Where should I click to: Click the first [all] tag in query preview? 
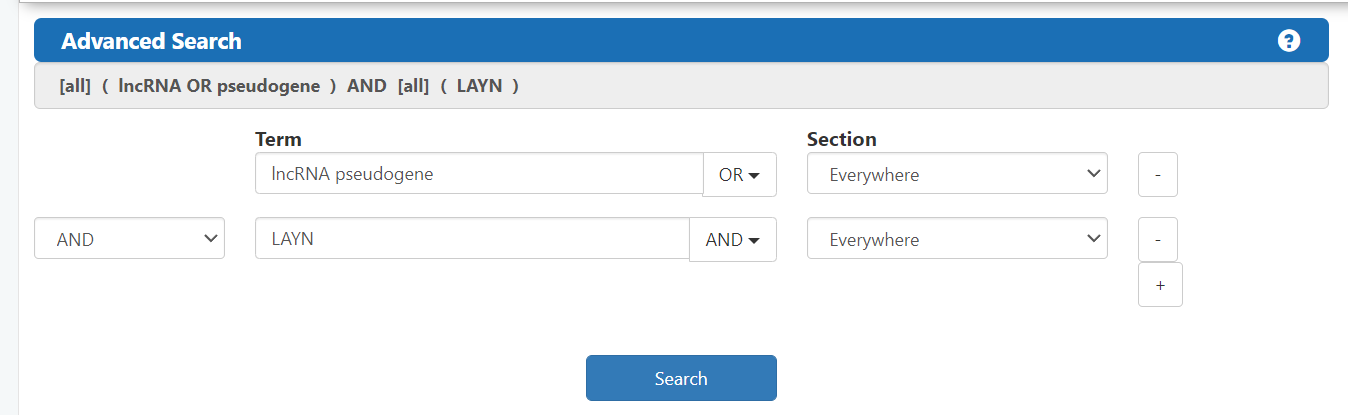point(75,86)
